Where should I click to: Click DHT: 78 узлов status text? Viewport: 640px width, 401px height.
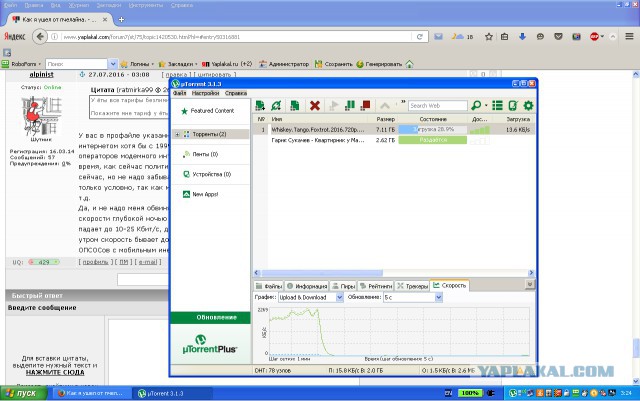pyautogui.click(x=273, y=370)
